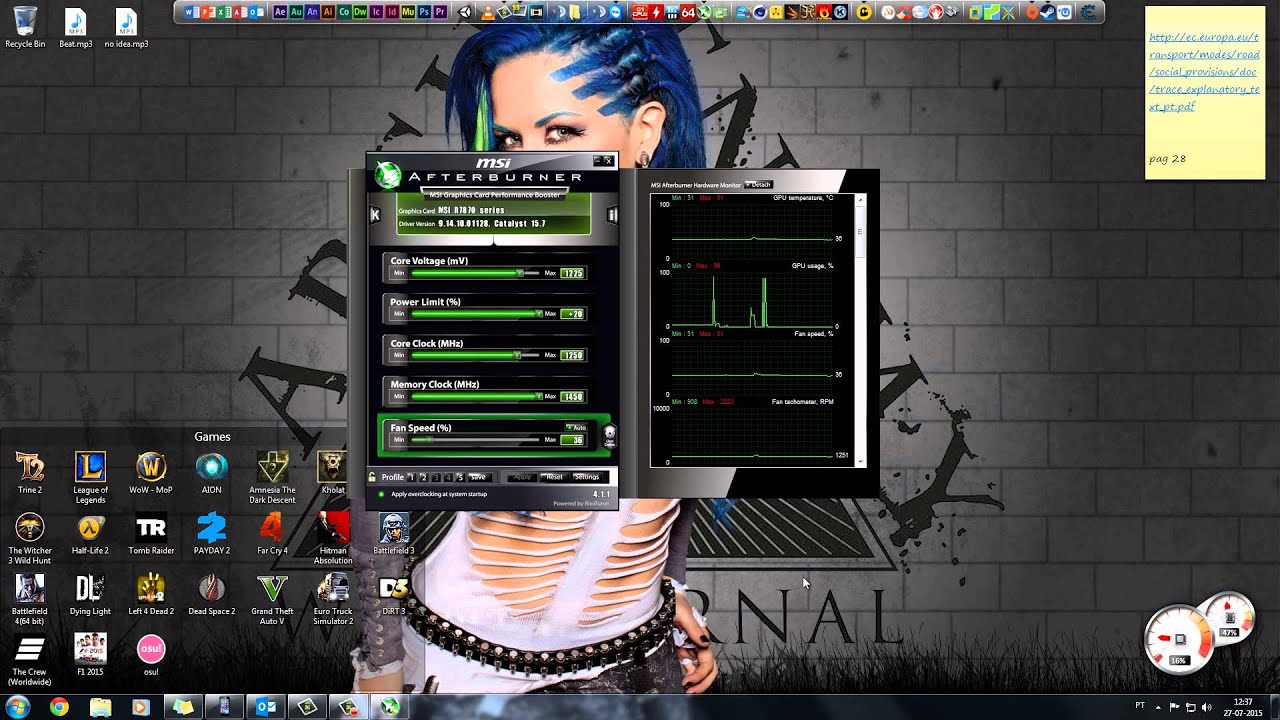The image size is (1280, 720).
Task: Open Outlook from the taskbar
Action: pos(266,707)
